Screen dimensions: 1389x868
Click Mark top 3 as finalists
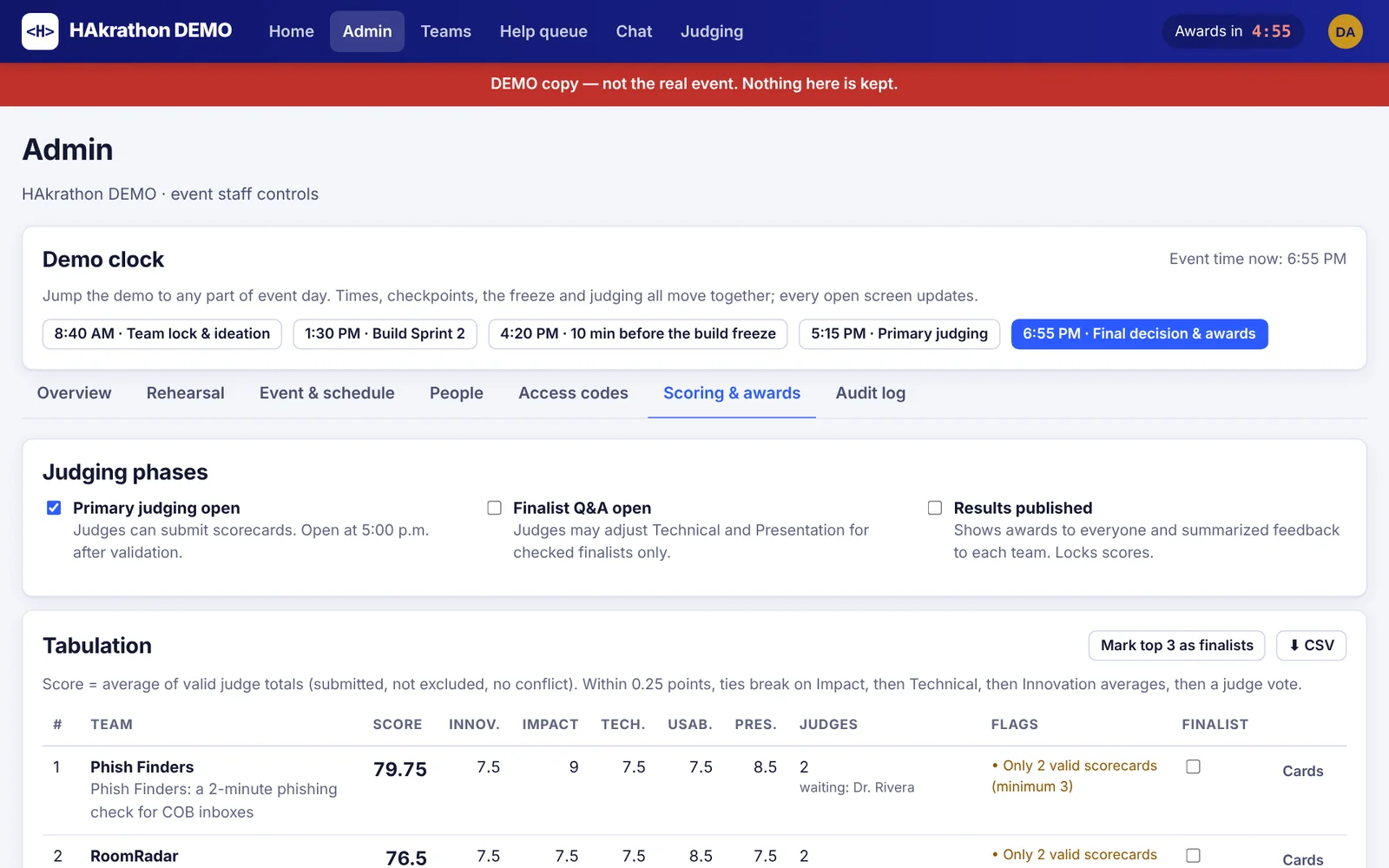point(1177,645)
